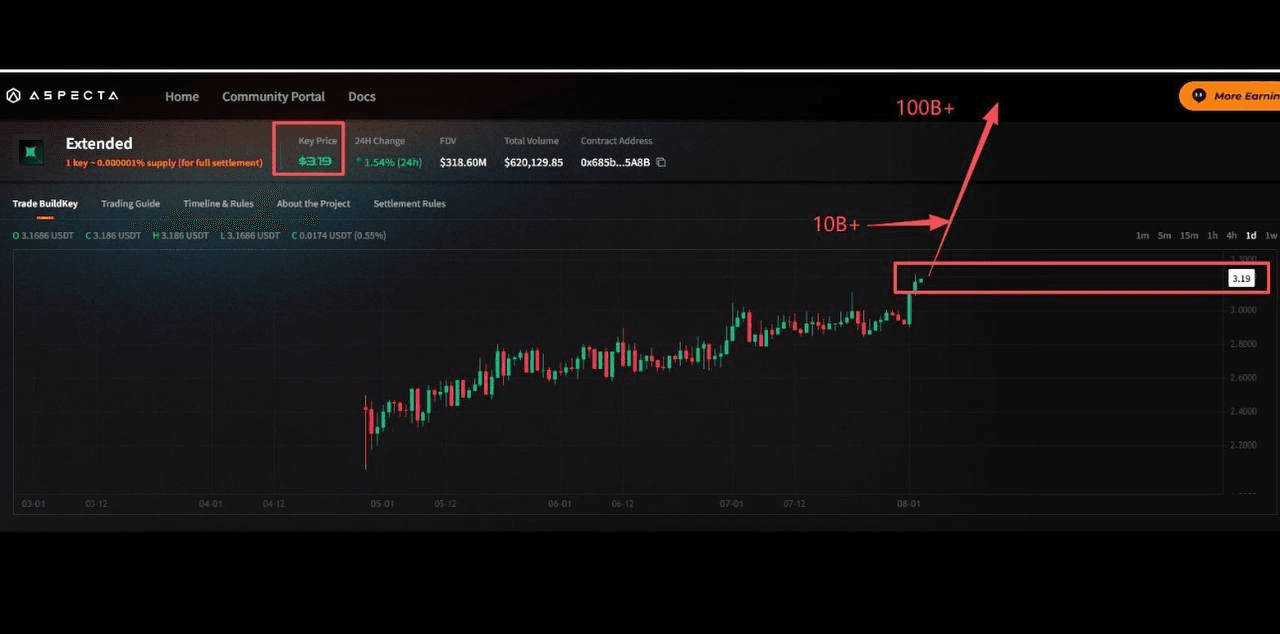Image resolution: width=1280 pixels, height=634 pixels.
Task: Click the Total Volume value $620,129.85
Action: pyautogui.click(x=533, y=162)
